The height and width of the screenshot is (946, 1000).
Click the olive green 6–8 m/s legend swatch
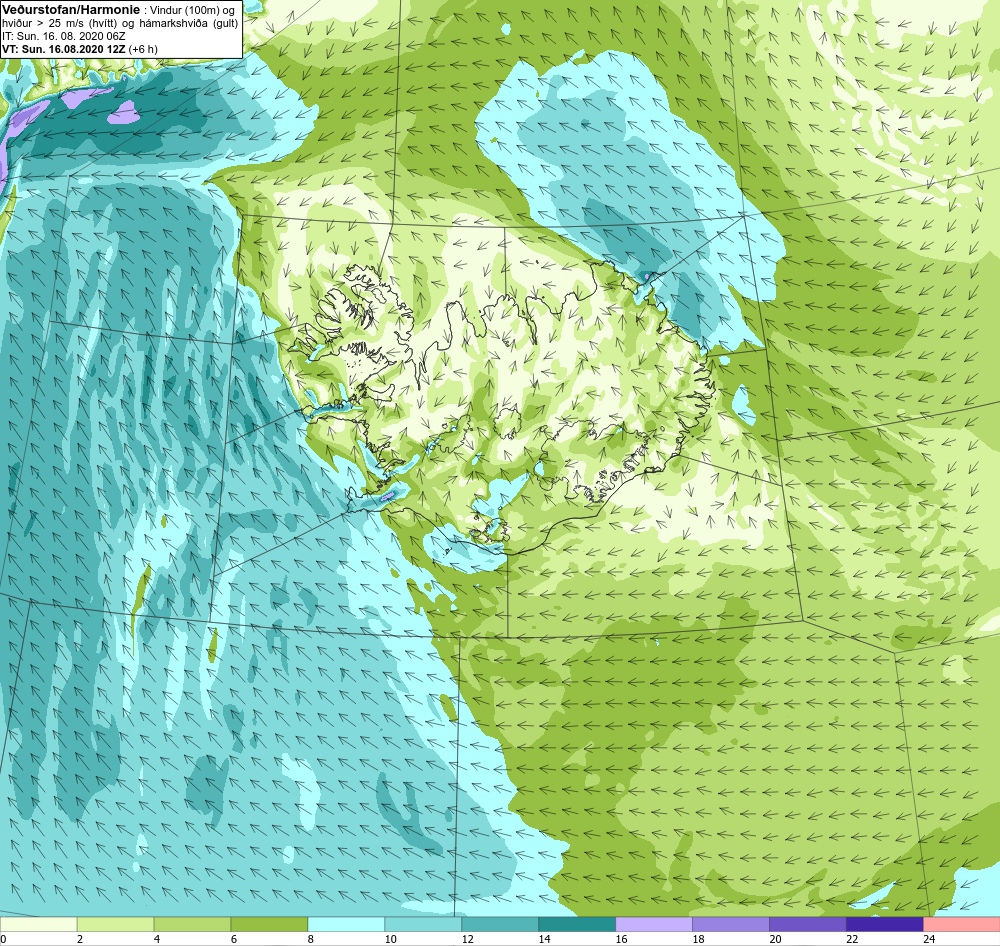(x=269, y=924)
